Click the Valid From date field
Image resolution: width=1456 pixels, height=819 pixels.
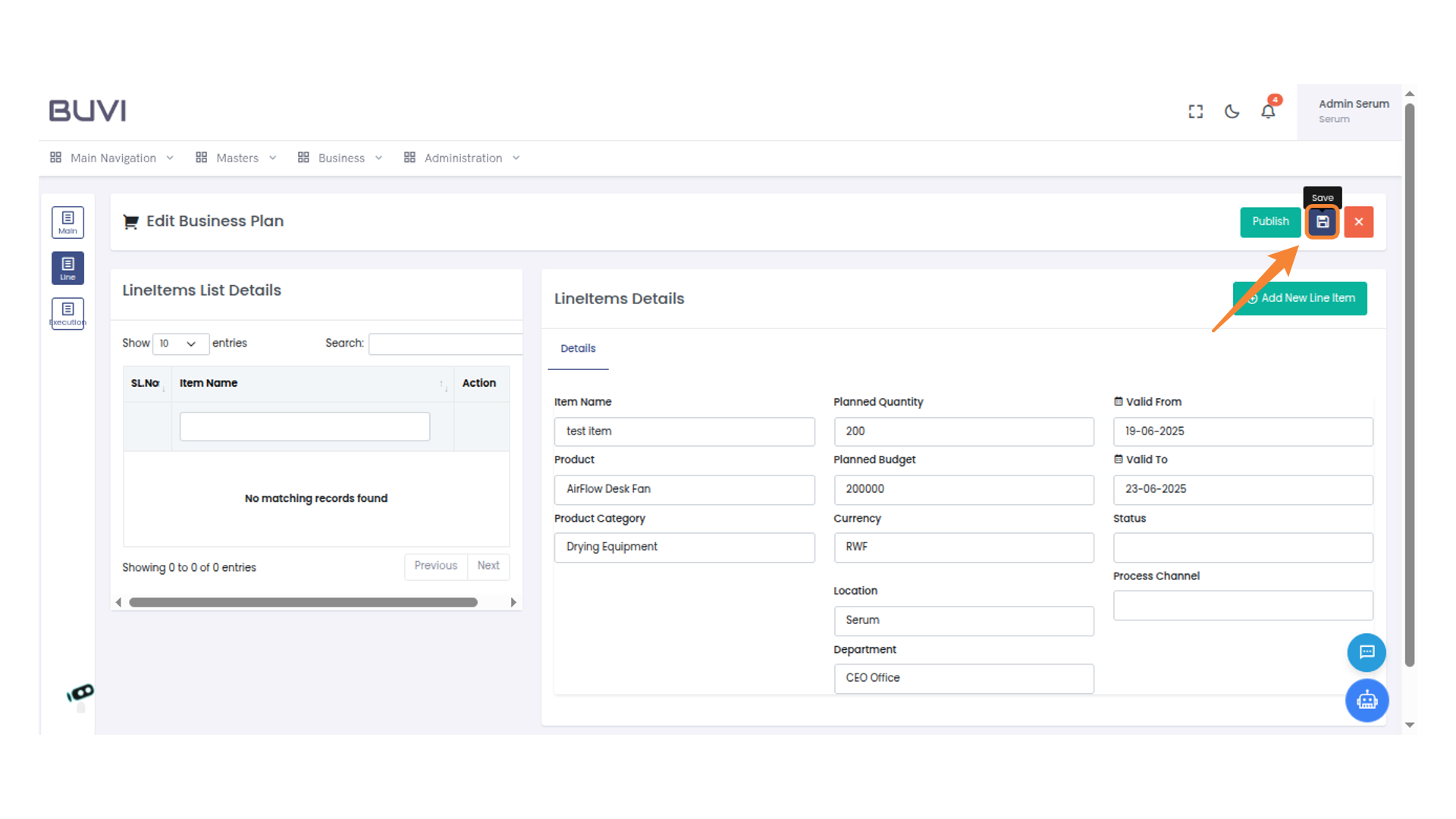point(1242,431)
